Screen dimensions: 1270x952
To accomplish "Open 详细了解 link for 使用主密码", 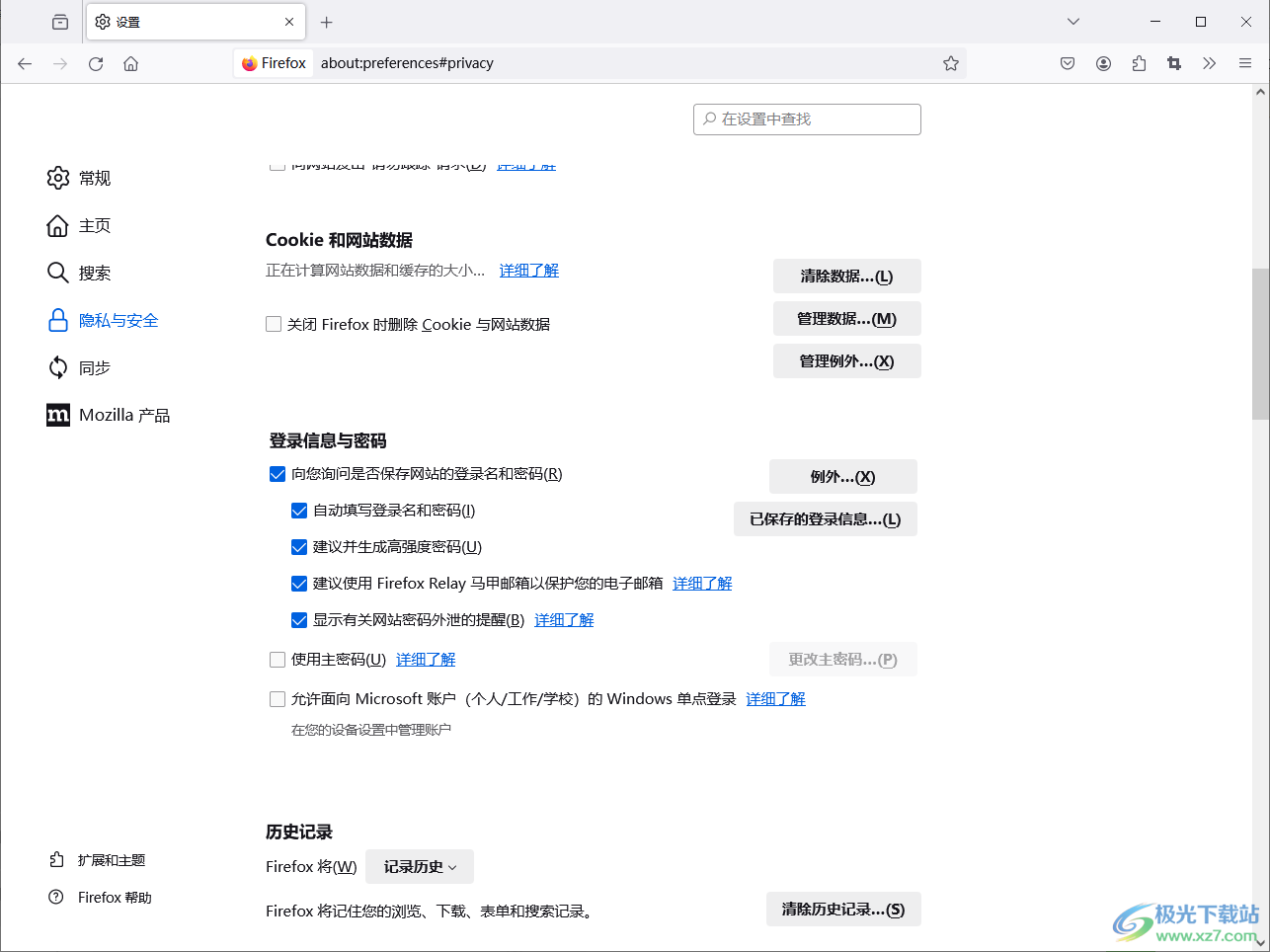I will 426,660.
